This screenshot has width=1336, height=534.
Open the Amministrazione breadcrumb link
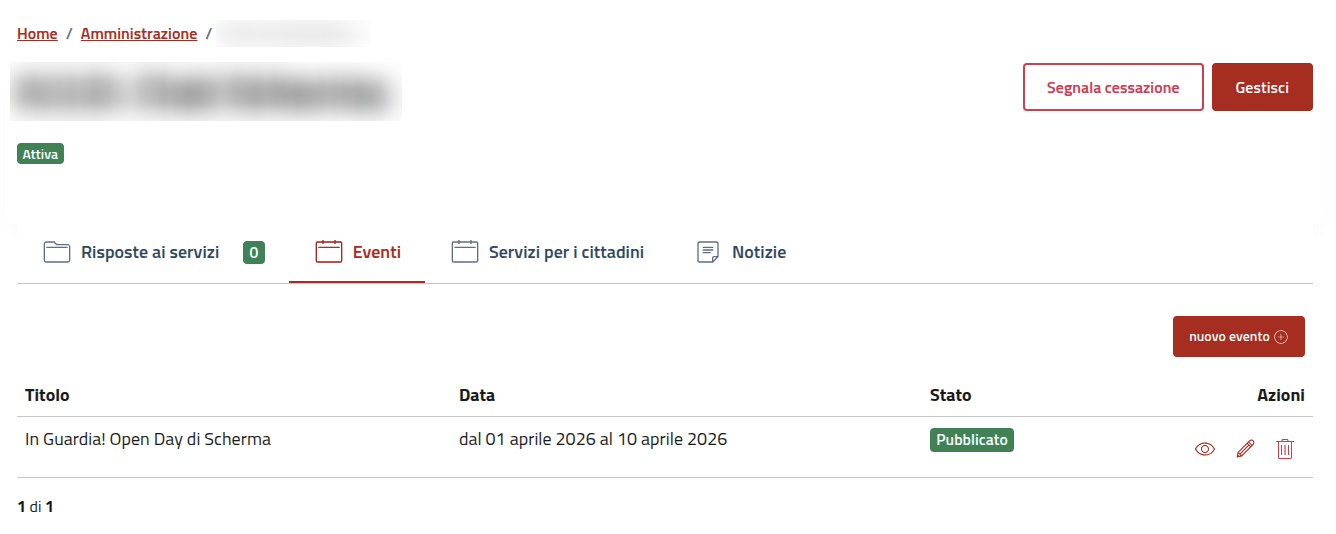click(139, 33)
